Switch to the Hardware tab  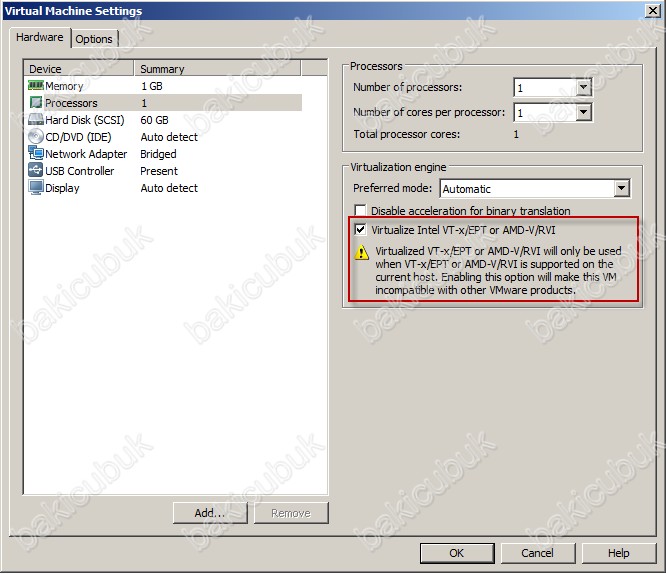pos(40,37)
